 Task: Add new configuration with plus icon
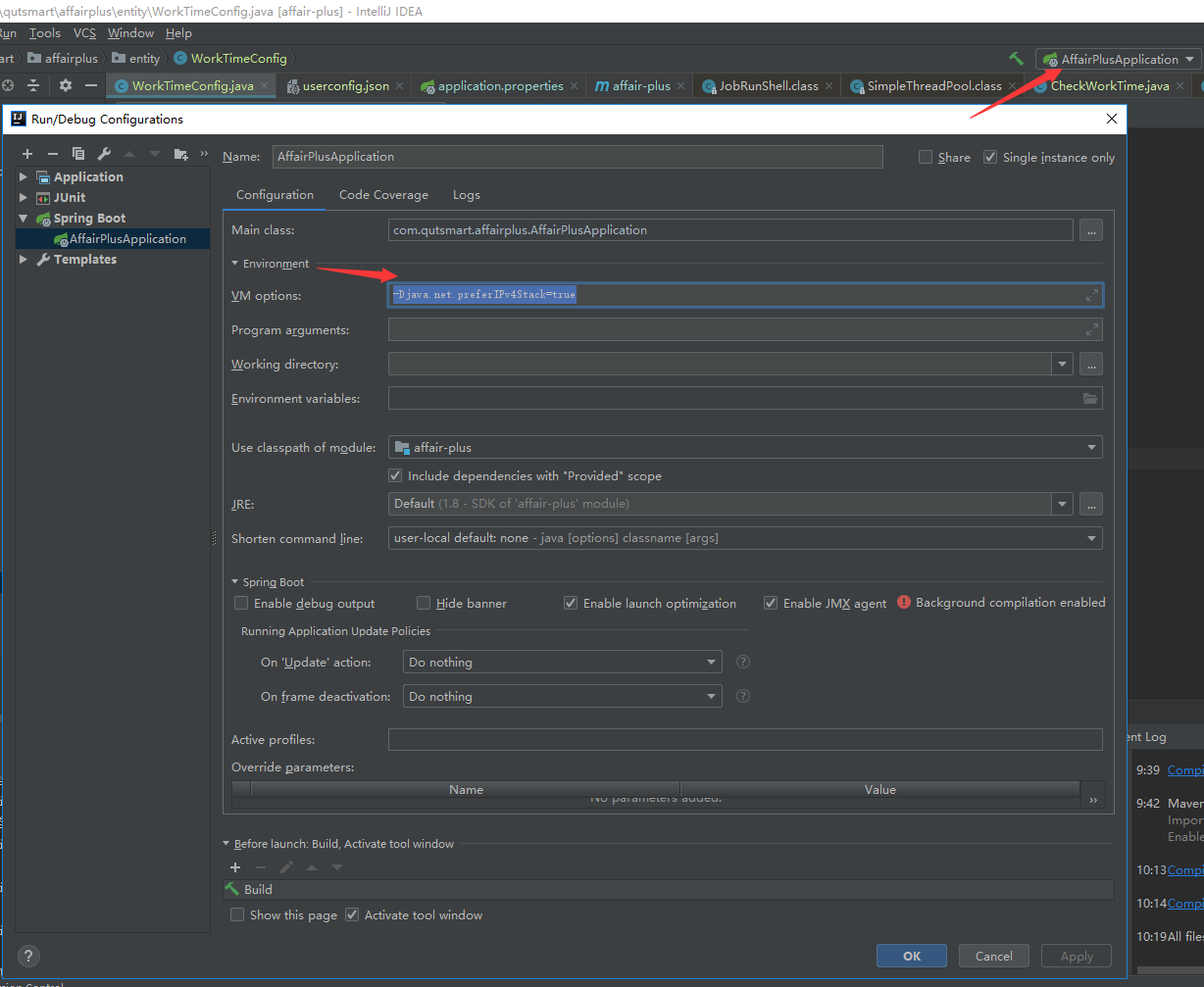pos(27,154)
